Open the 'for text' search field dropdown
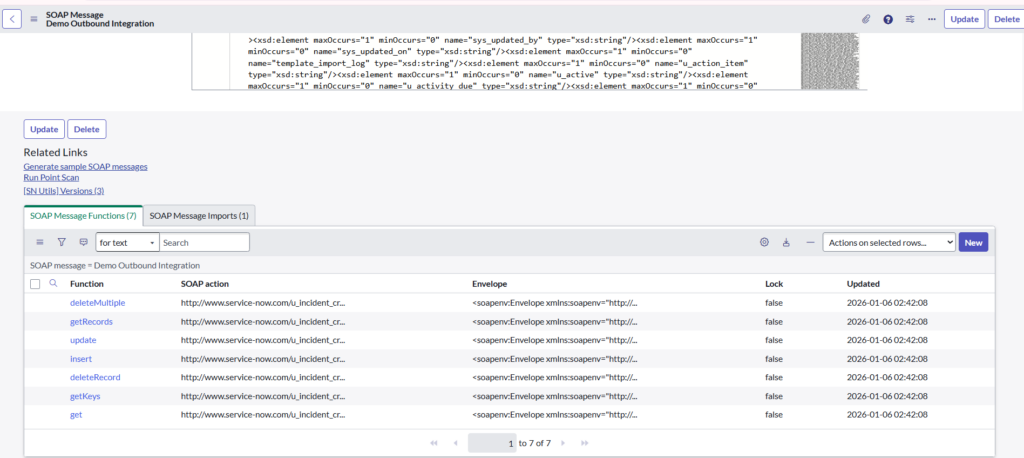Image resolution: width=1024 pixels, height=458 pixels. (x=127, y=242)
